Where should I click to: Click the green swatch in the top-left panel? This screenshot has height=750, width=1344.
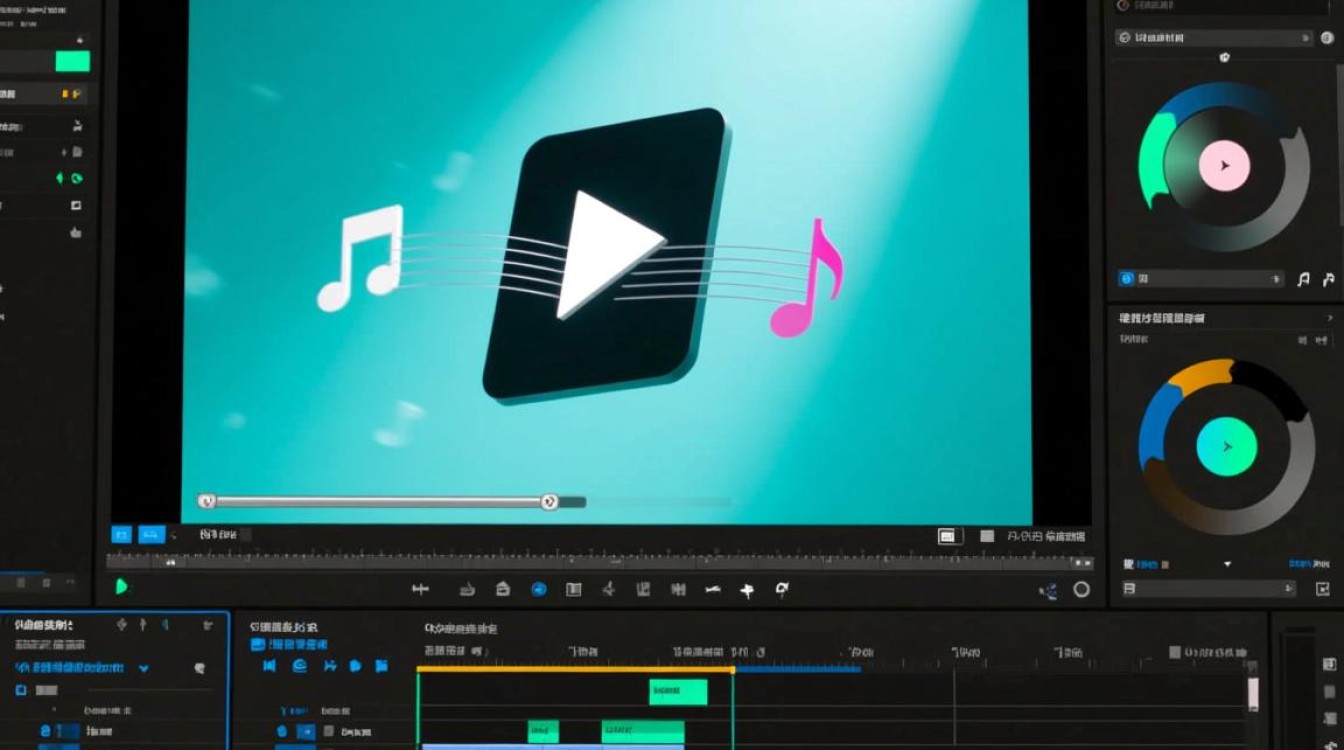[x=72, y=61]
